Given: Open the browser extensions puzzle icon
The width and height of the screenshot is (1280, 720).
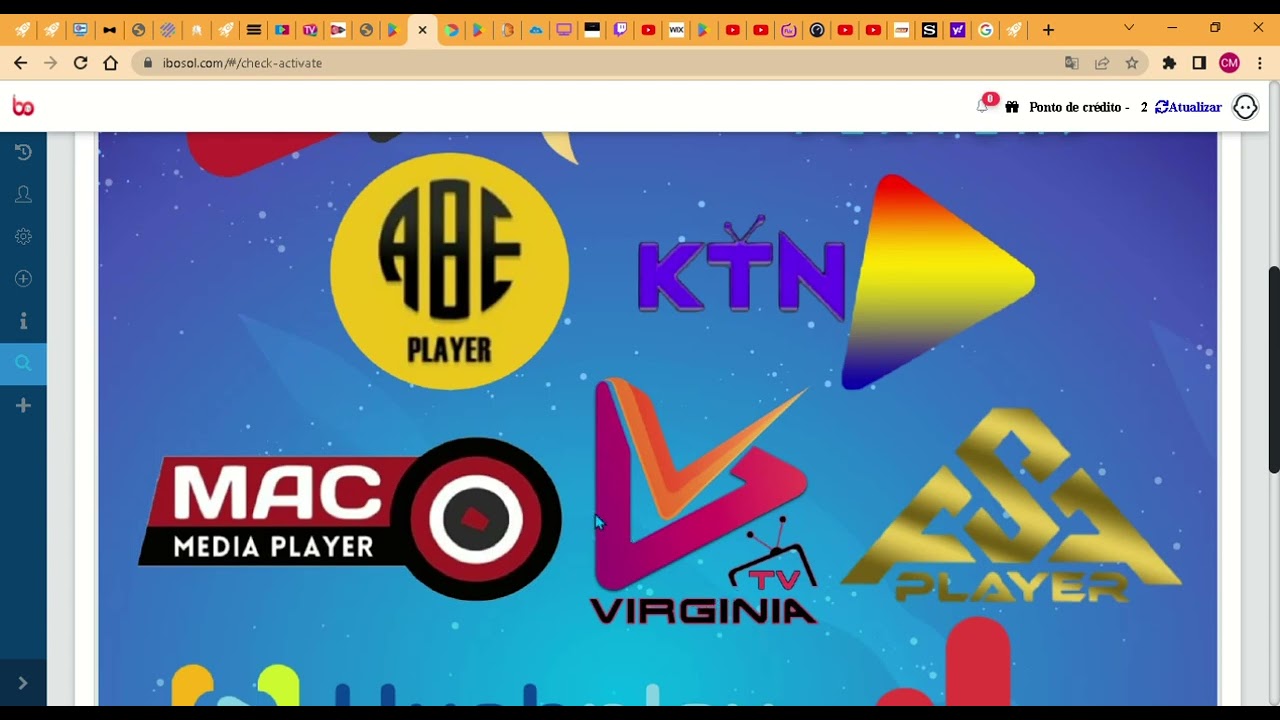Looking at the screenshot, I should [x=1169, y=63].
